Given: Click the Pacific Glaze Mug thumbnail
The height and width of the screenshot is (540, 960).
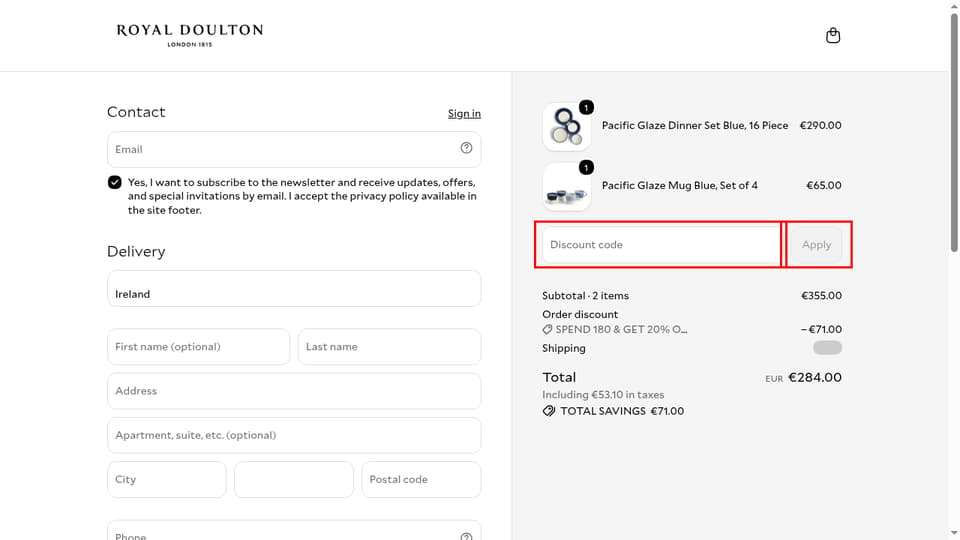Looking at the screenshot, I should pyautogui.click(x=566, y=187).
